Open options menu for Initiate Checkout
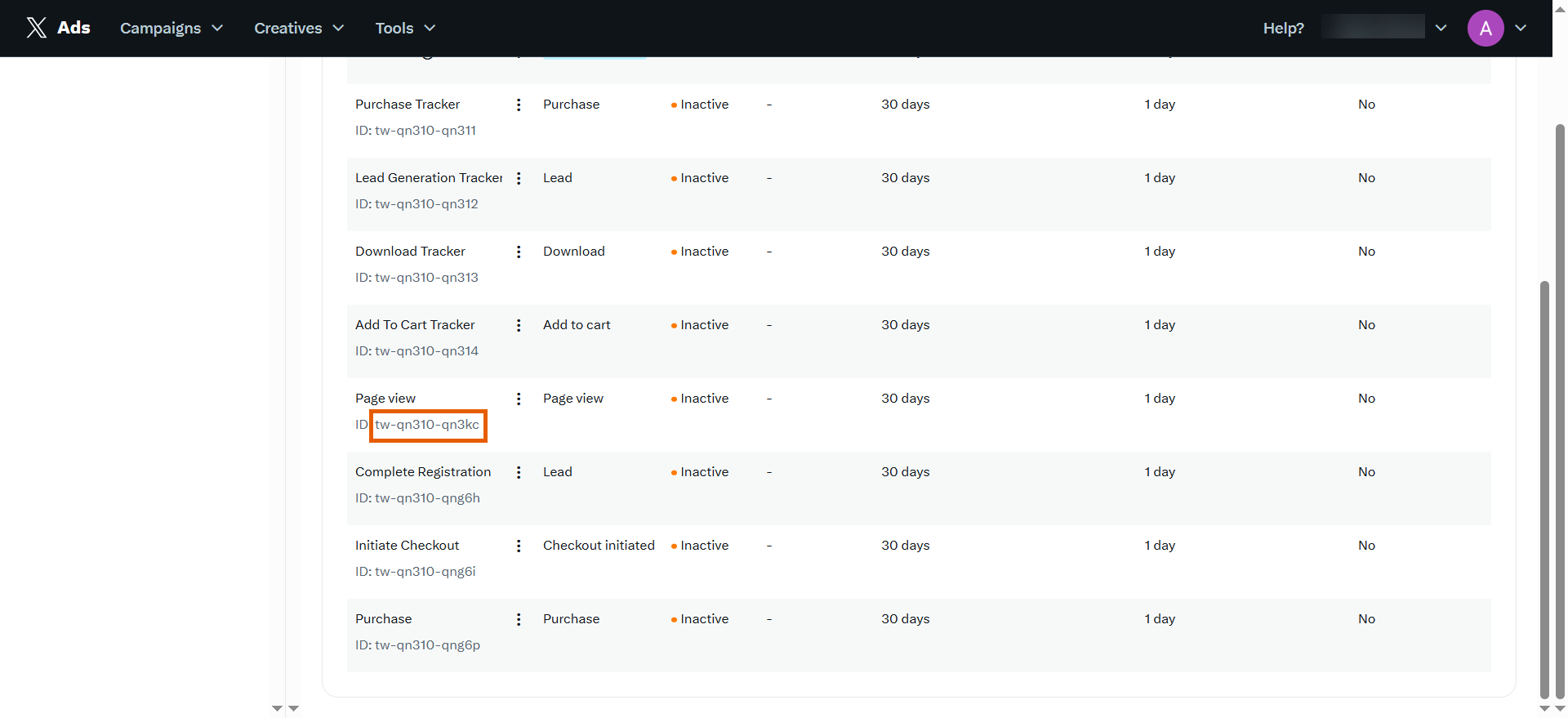1568x718 pixels. click(x=519, y=546)
